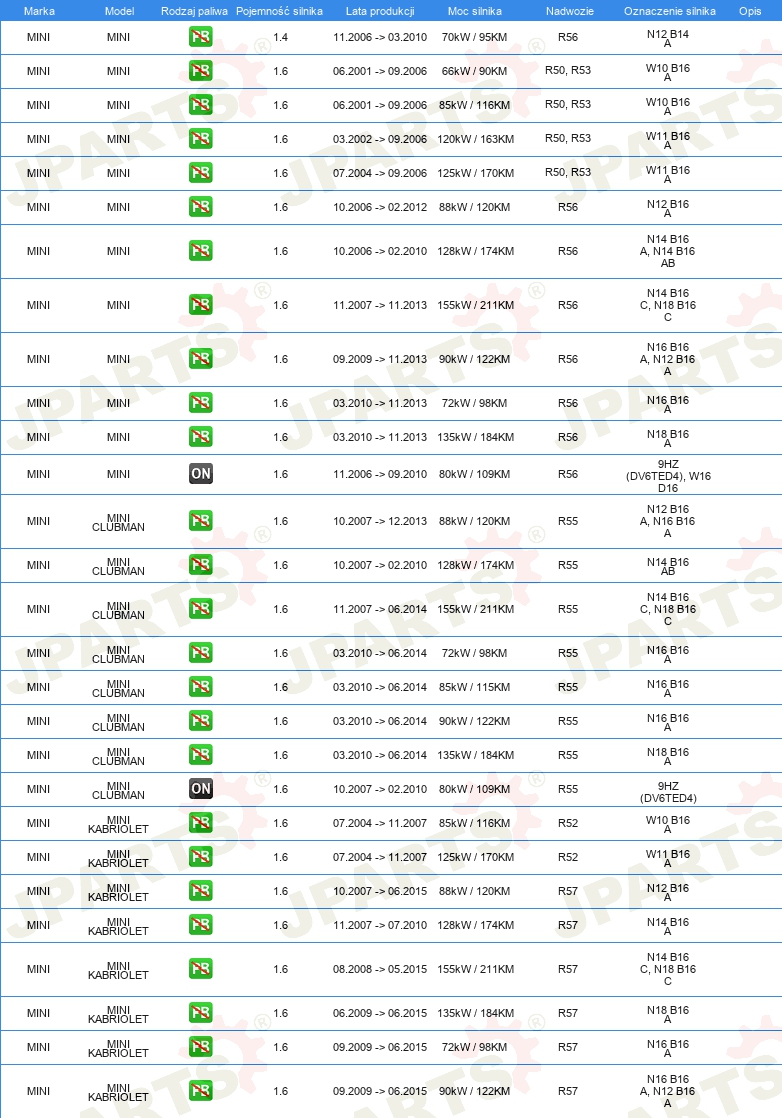Click the petrol icon in the MINI 66kW / 90KM row
Viewport: 782px width, 1118px height.
[200, 71]
